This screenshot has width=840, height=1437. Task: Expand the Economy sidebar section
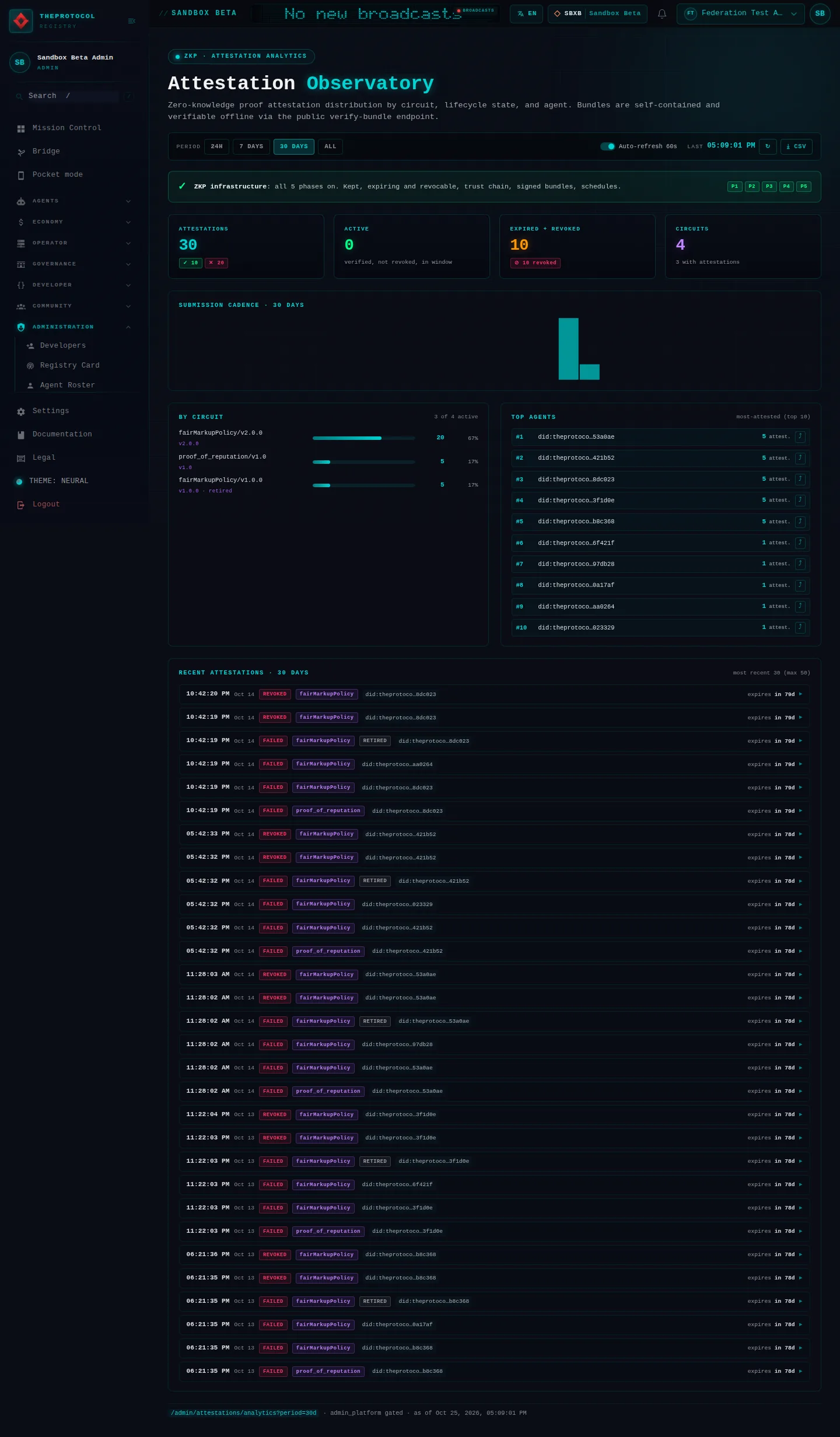tap(73, 222)
